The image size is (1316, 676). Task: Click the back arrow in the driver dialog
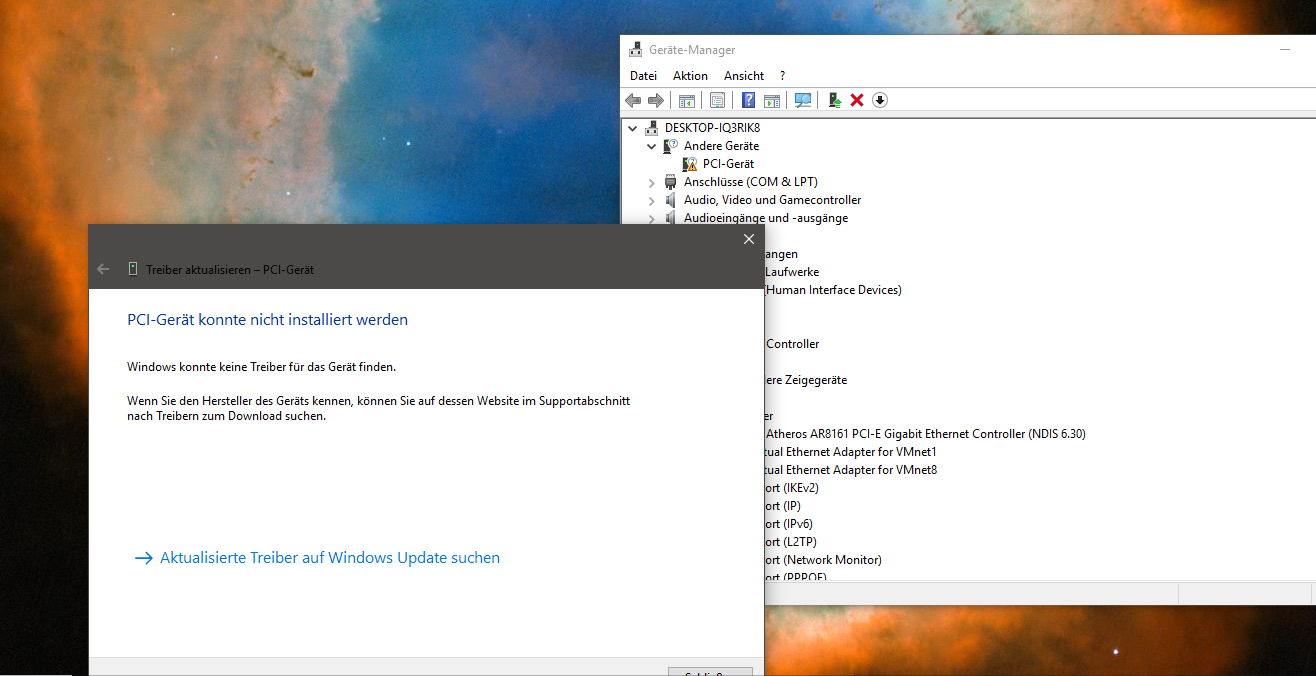(x=103, y=269)
